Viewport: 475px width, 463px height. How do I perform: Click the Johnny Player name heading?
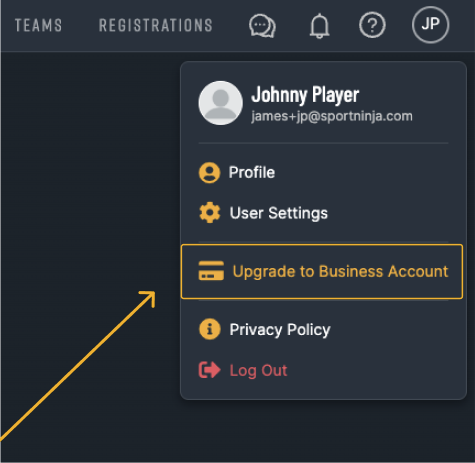[x=305, y=95]
